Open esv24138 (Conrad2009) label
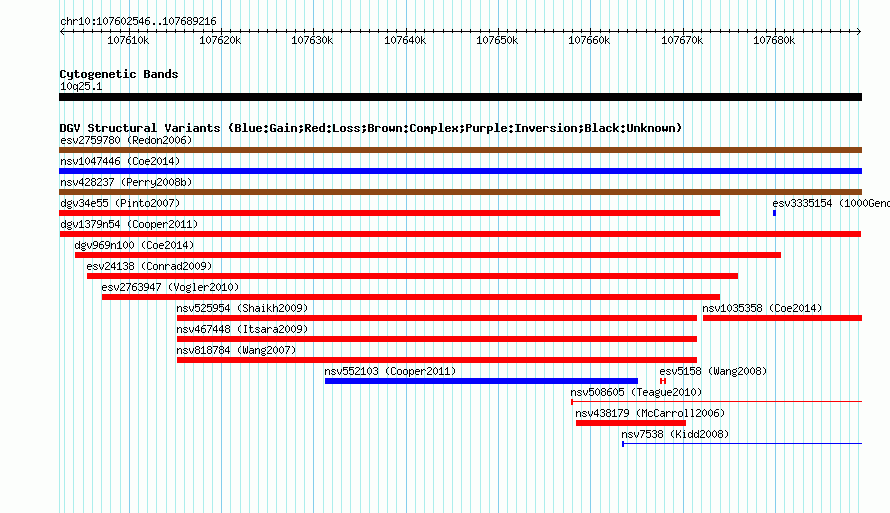This screenshot has height=513, width=890. point(149,266)
